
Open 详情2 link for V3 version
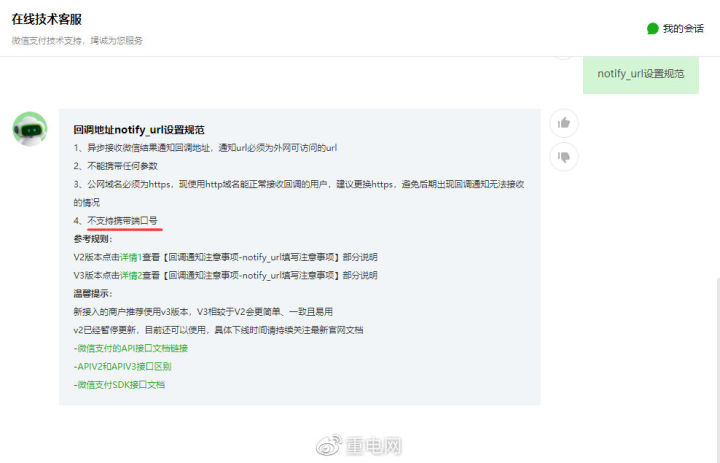pyautogui.click(x=131, y=275)
